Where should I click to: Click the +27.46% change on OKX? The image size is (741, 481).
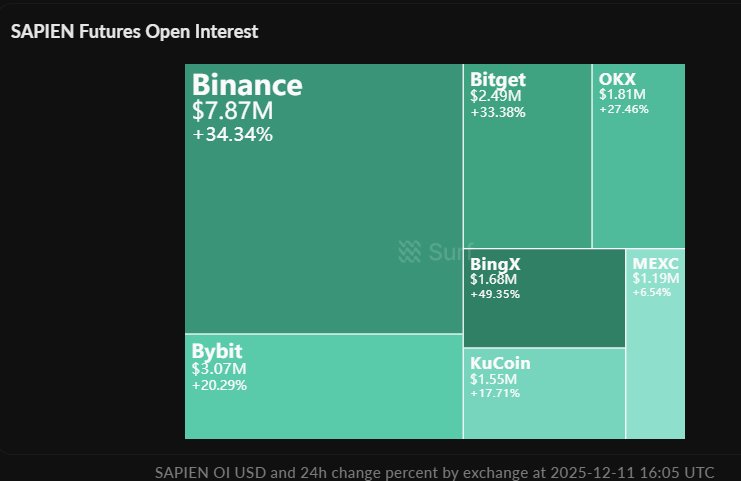click(x=623, y=109)
